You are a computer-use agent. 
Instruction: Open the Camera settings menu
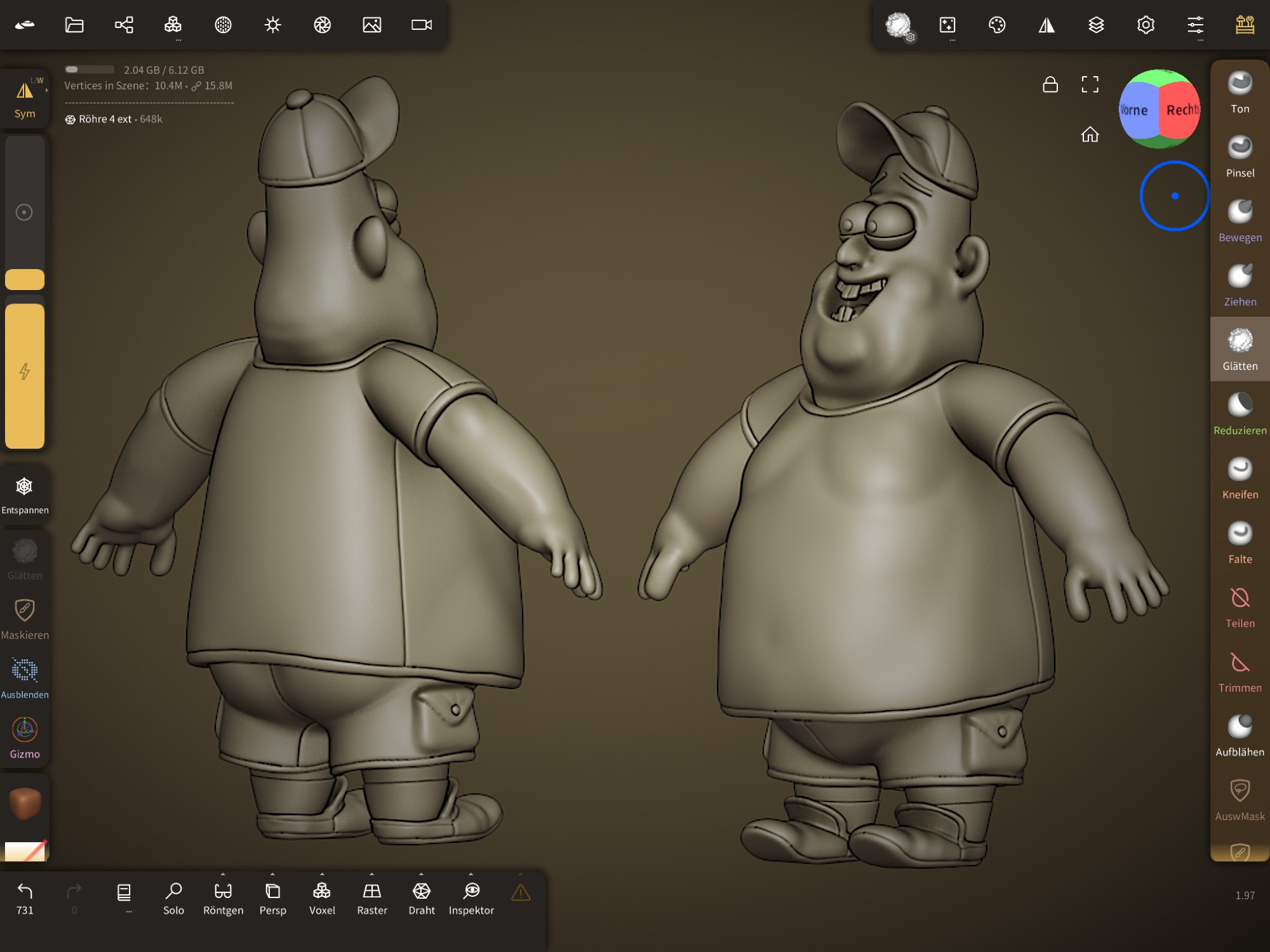(422, 25)
